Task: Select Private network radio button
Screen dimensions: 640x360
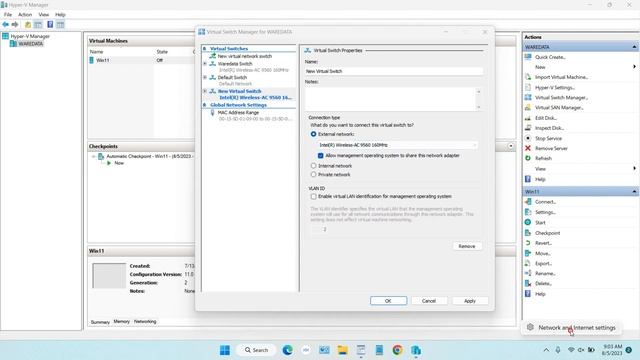Action: tap(313, 175)
